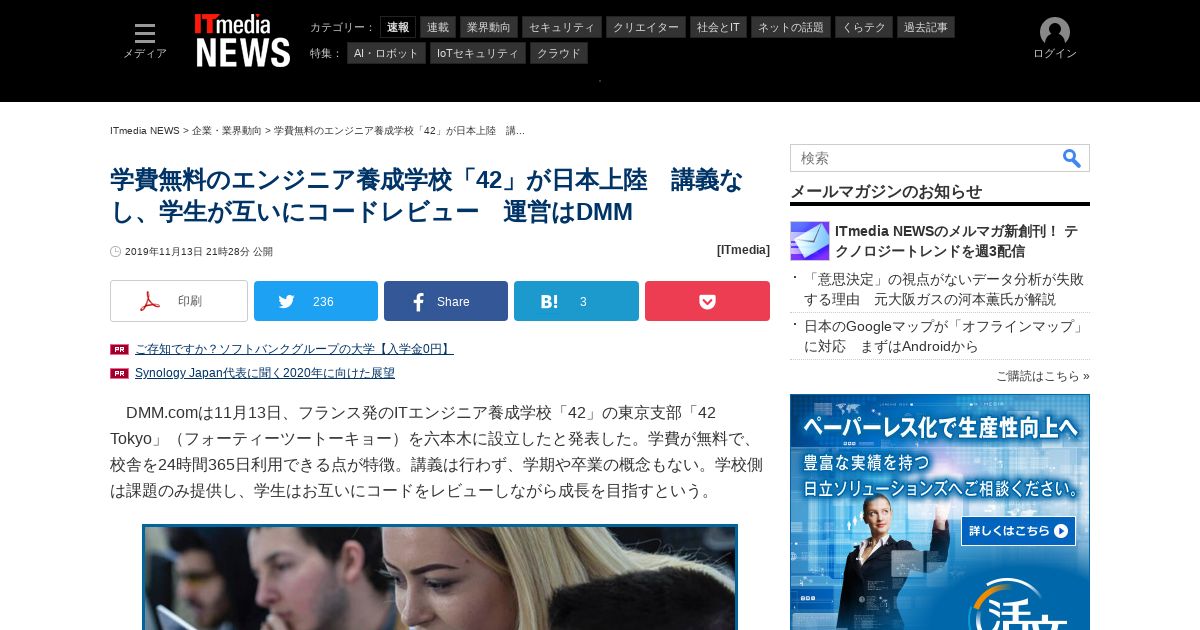Open the ログイン user avatar
This screenshot has height=630, width=1200.
[1054, 39]
